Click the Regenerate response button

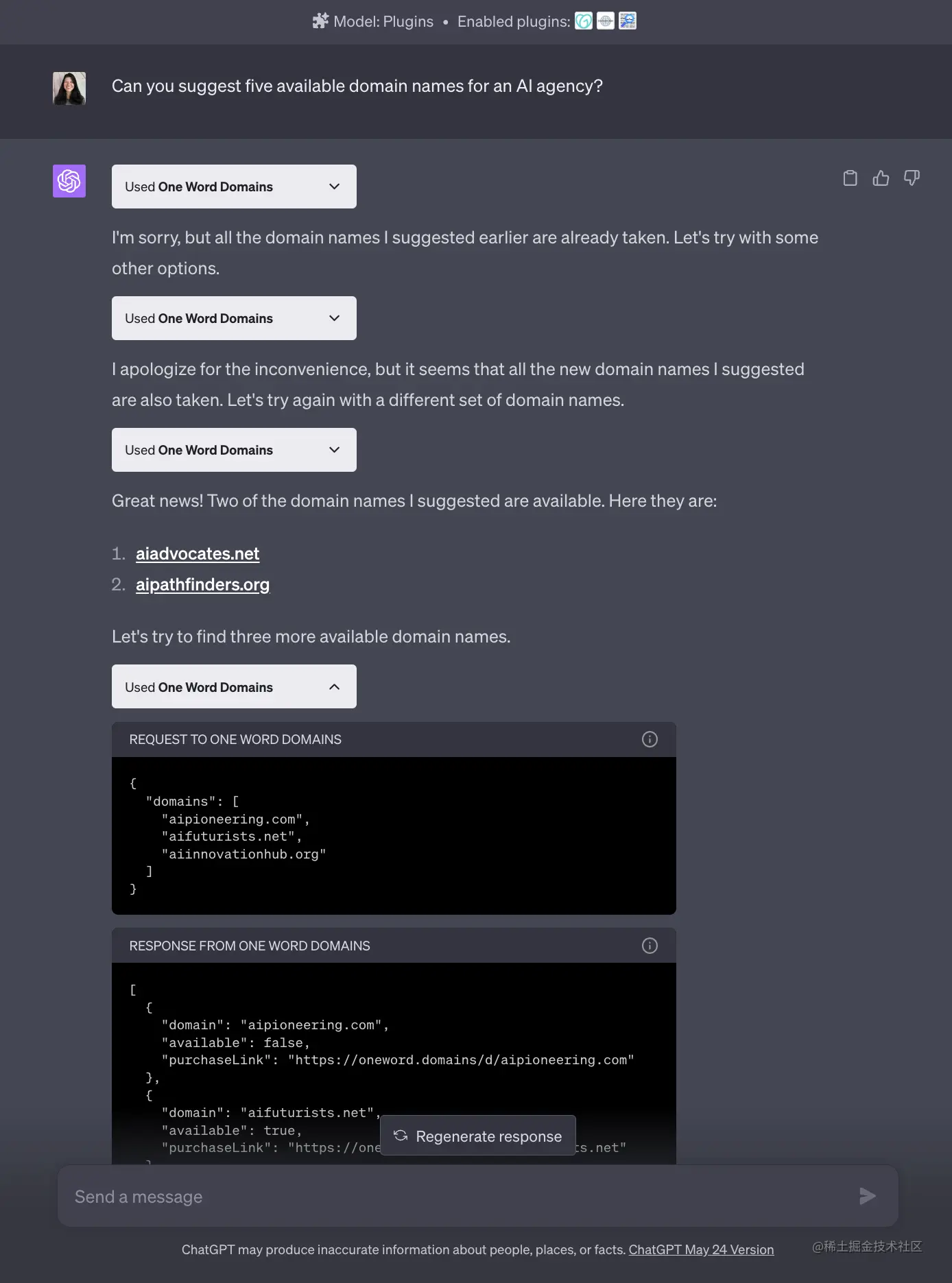tap(477, 1136)
